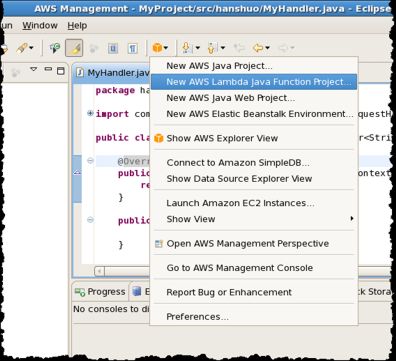The image size is (396, 361).
Task: Select Launch Amazon EC2 Instances
Action: 254,203
